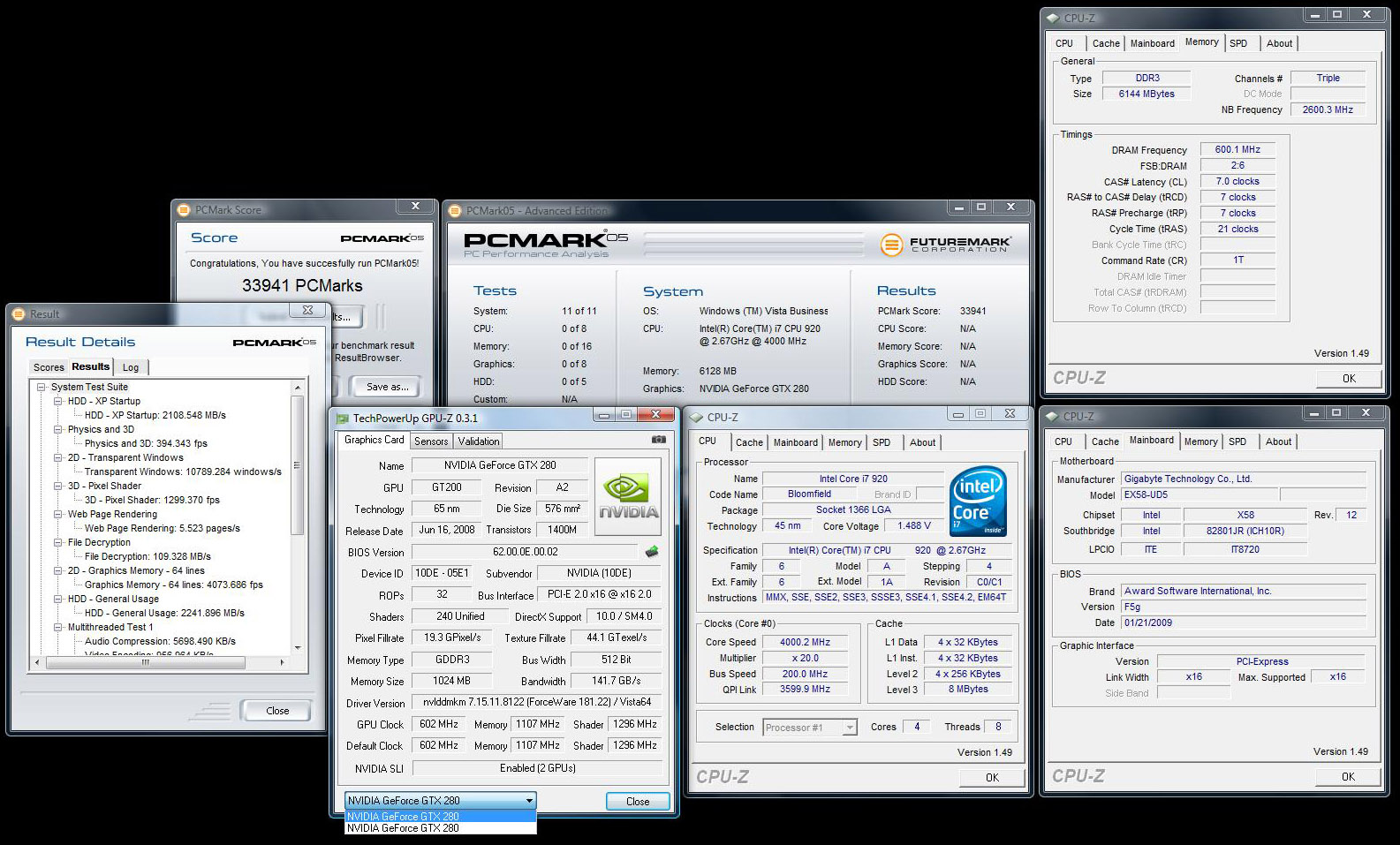
Task: Open the GPU selection dropdown arrow in GPU-Z
Action: coord(529,801)
